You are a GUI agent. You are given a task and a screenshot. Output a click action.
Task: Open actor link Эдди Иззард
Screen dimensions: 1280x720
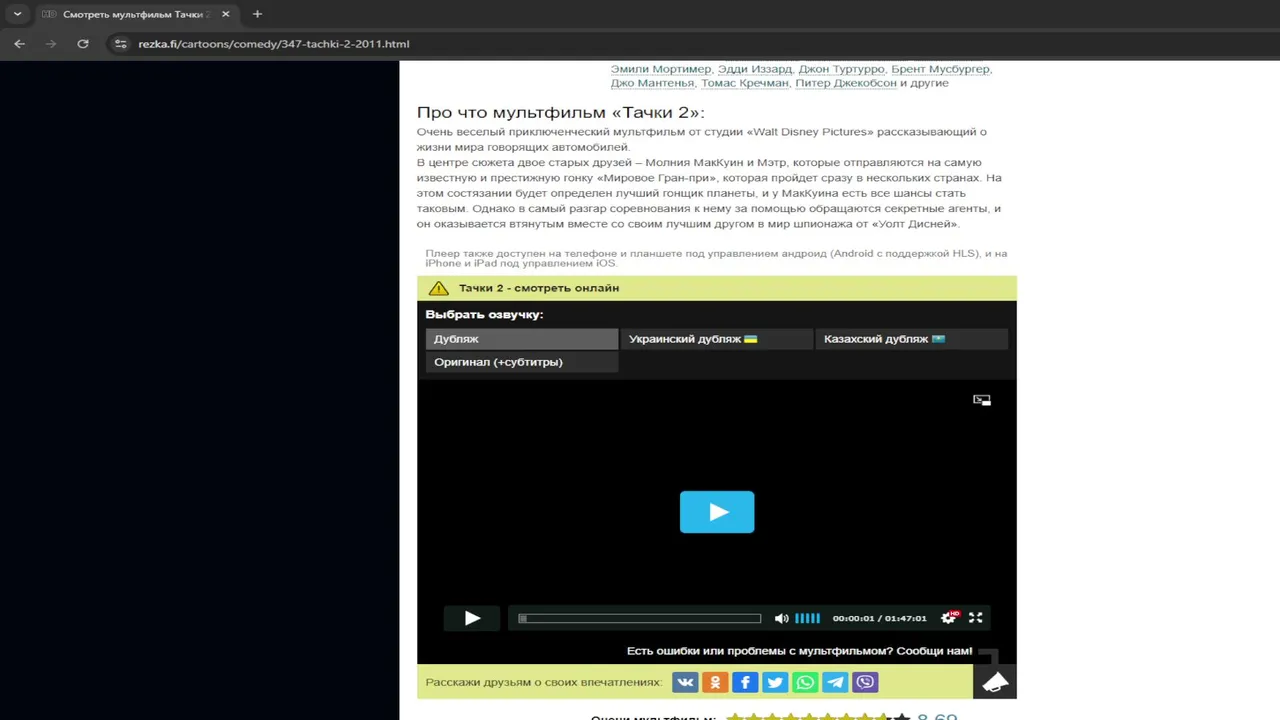pos(755,69)
